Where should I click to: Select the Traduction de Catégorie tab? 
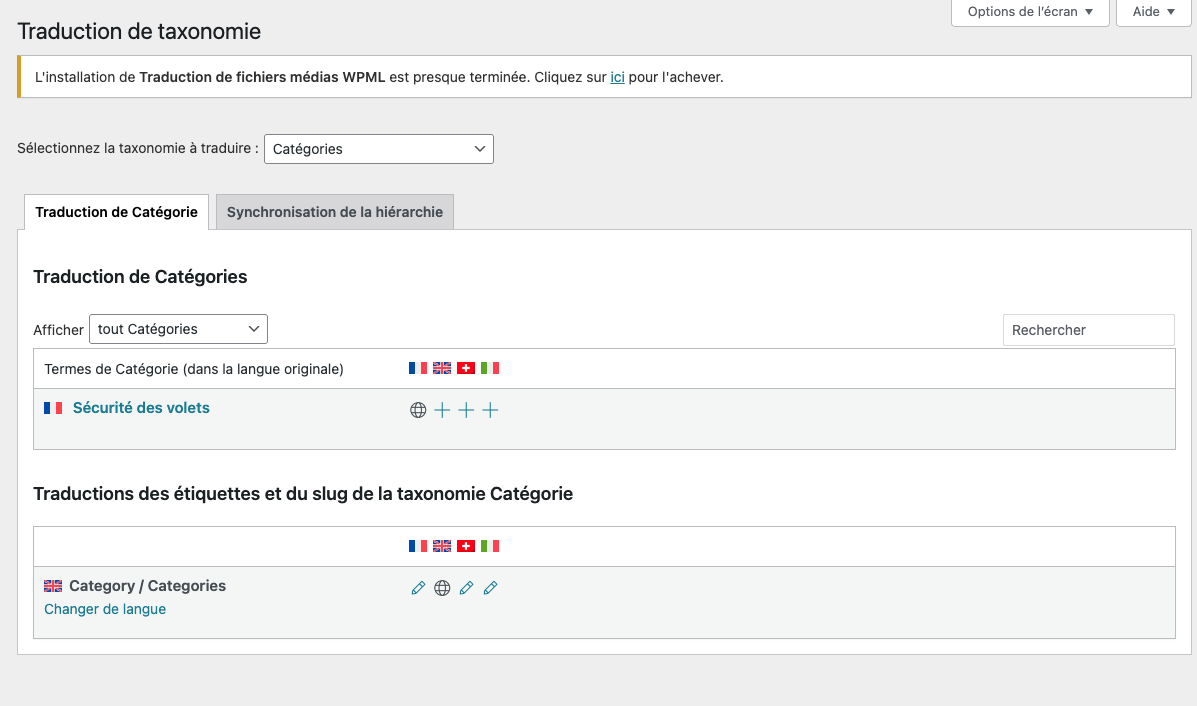tap(116, 212)
